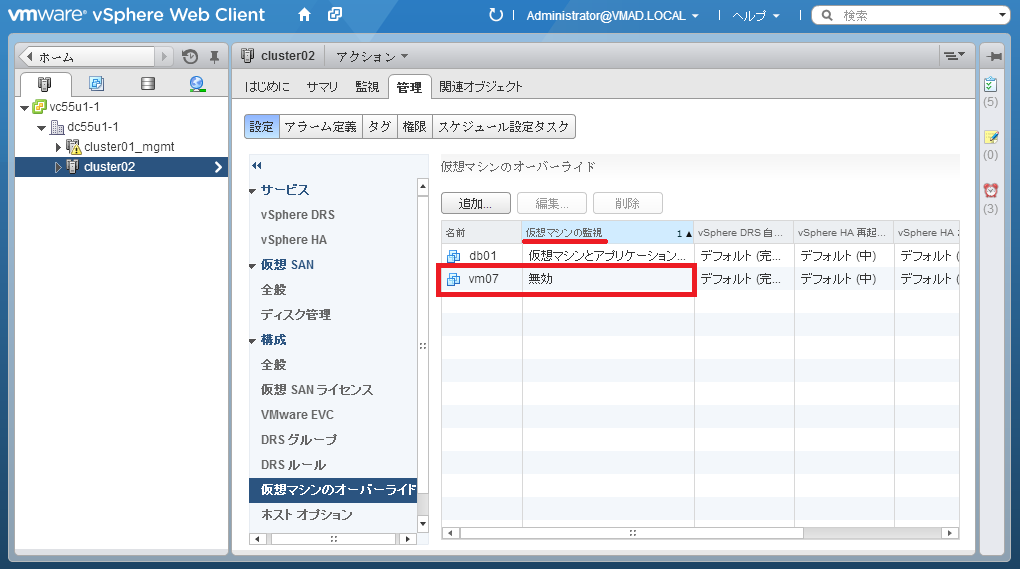Click pin icon on right sidebar

point(994,57)
